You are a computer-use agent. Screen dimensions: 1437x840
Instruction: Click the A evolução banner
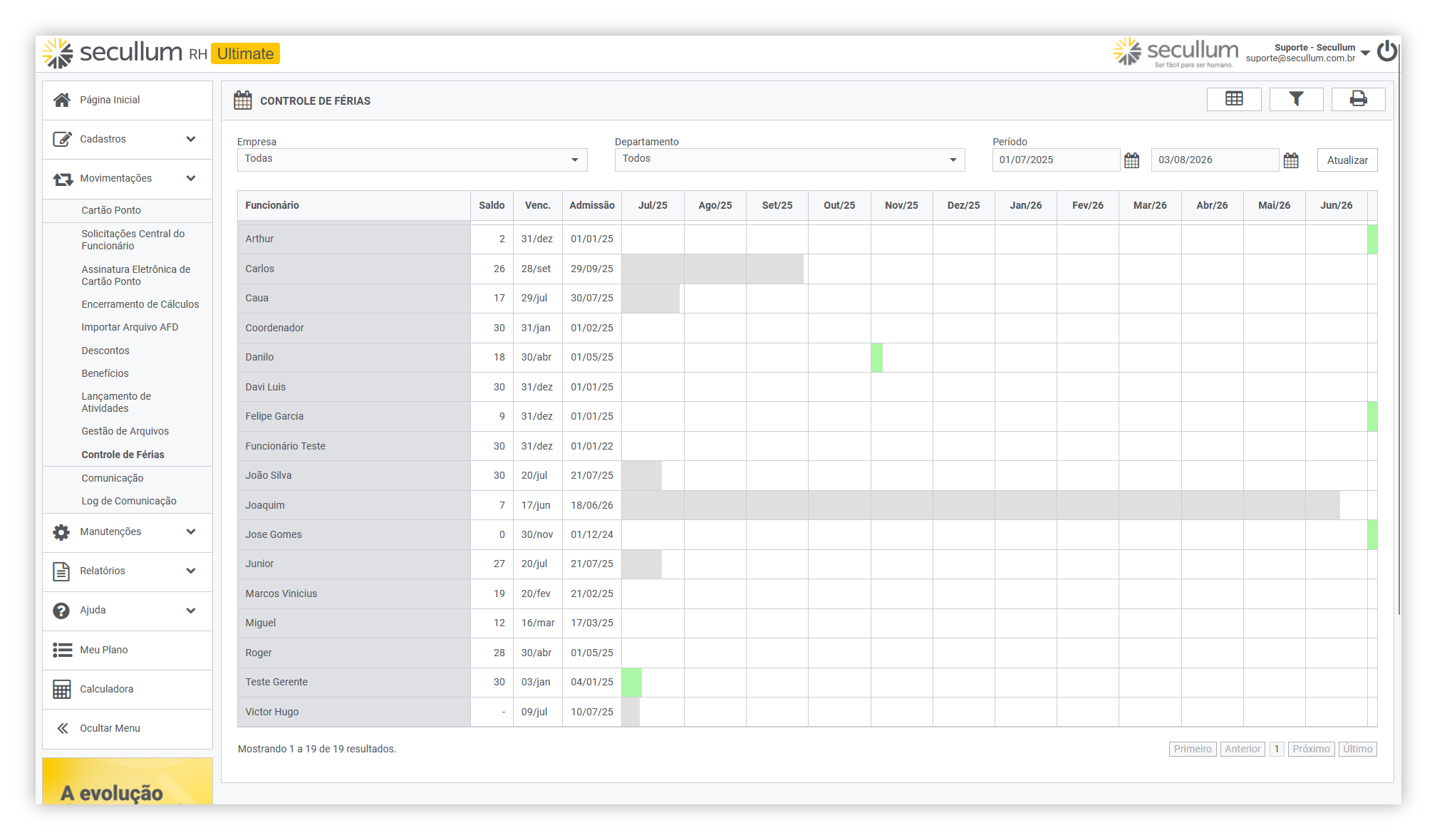point(128,782)
